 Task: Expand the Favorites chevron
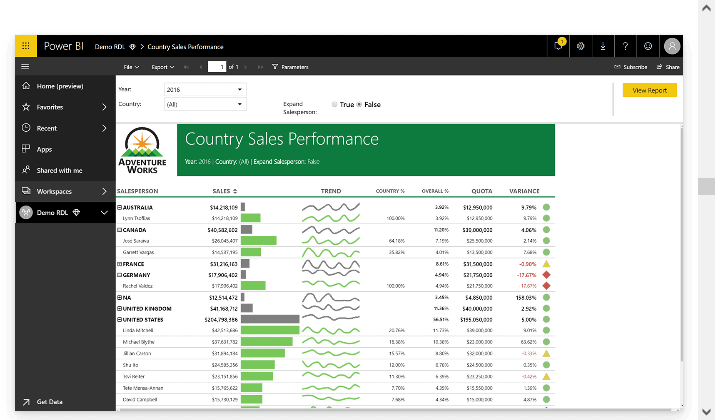(x=104, y=107)
